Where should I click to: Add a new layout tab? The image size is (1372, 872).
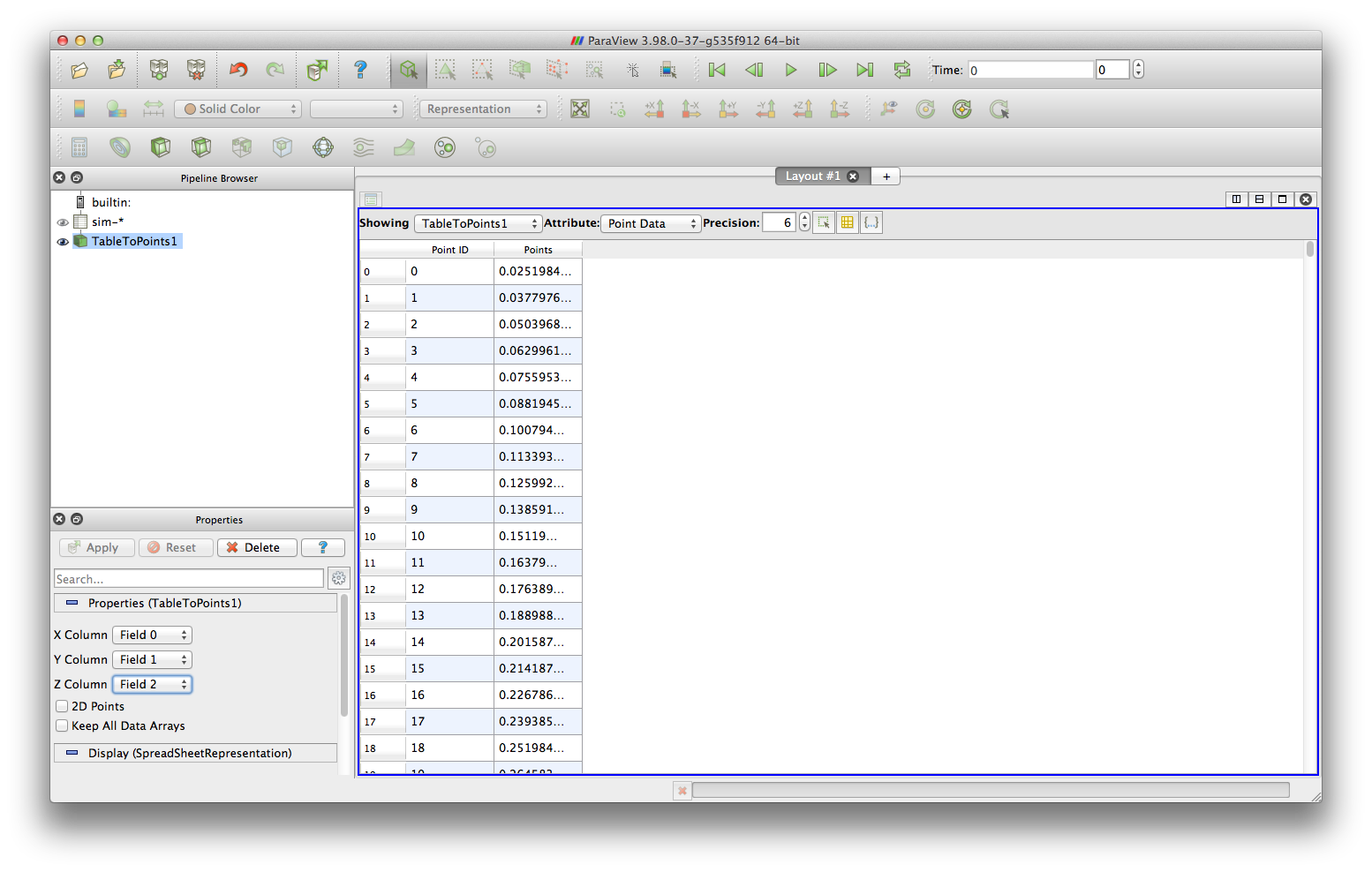pos(886,177)
